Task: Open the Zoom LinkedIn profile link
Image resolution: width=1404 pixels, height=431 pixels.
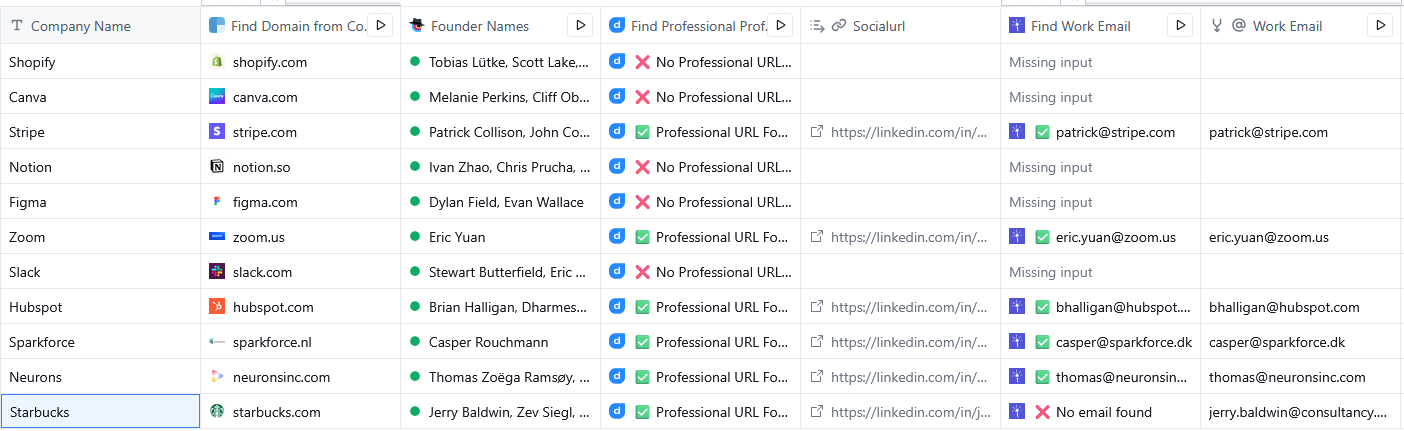Action: [908, 237]
